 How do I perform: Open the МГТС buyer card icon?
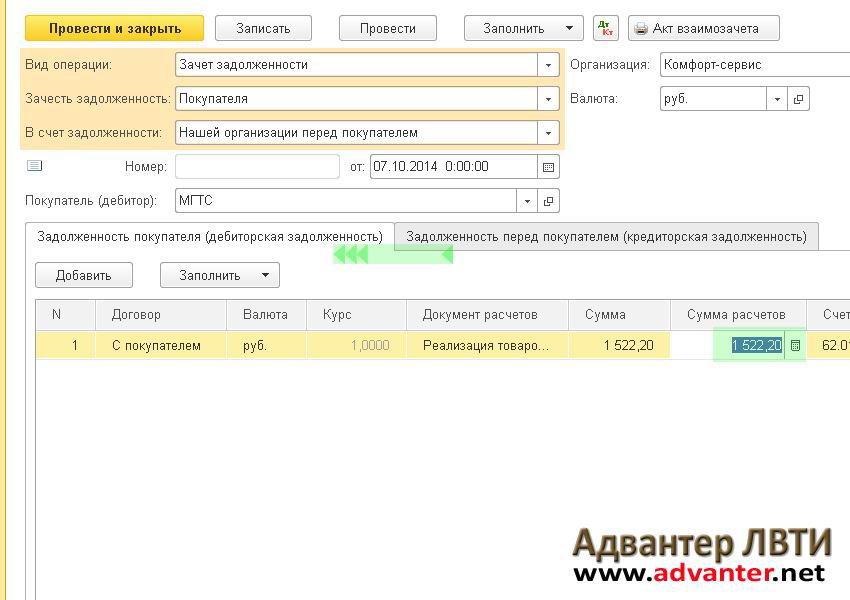pos(548,201)
